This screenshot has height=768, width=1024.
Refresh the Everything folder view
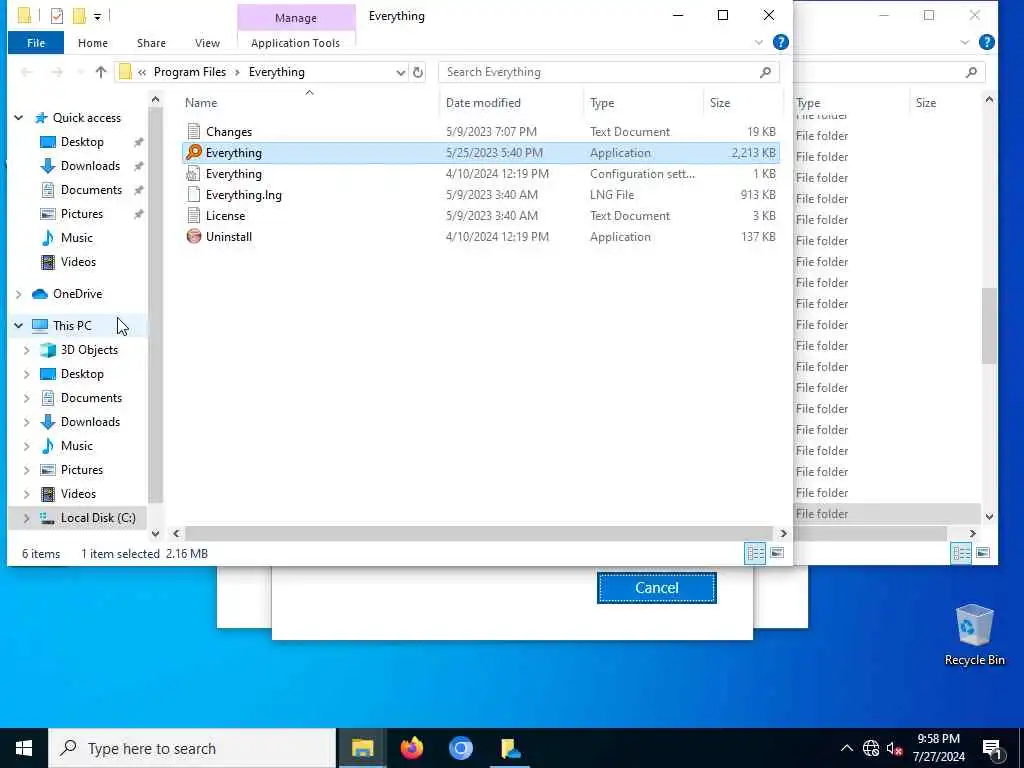[x=418, y=72]
